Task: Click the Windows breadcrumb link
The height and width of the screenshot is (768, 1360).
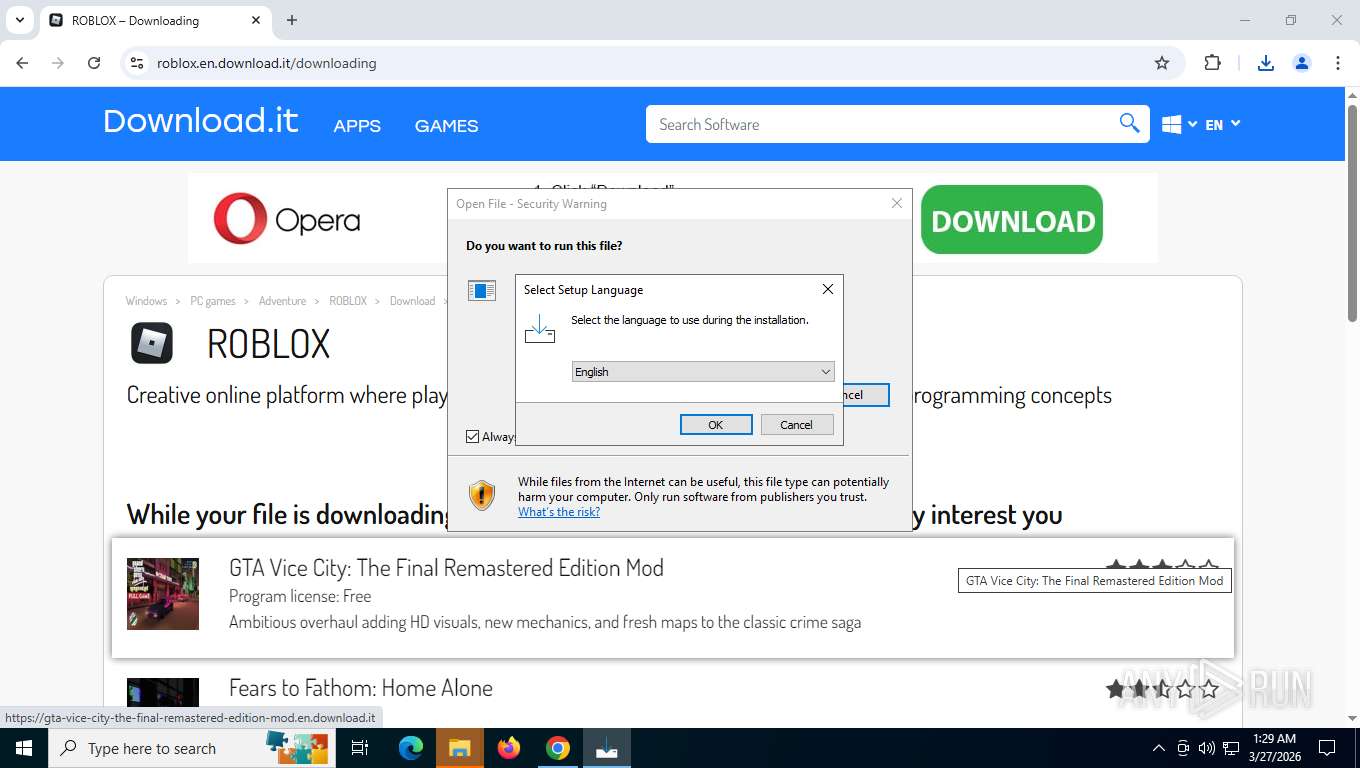Action: [146, 301]
